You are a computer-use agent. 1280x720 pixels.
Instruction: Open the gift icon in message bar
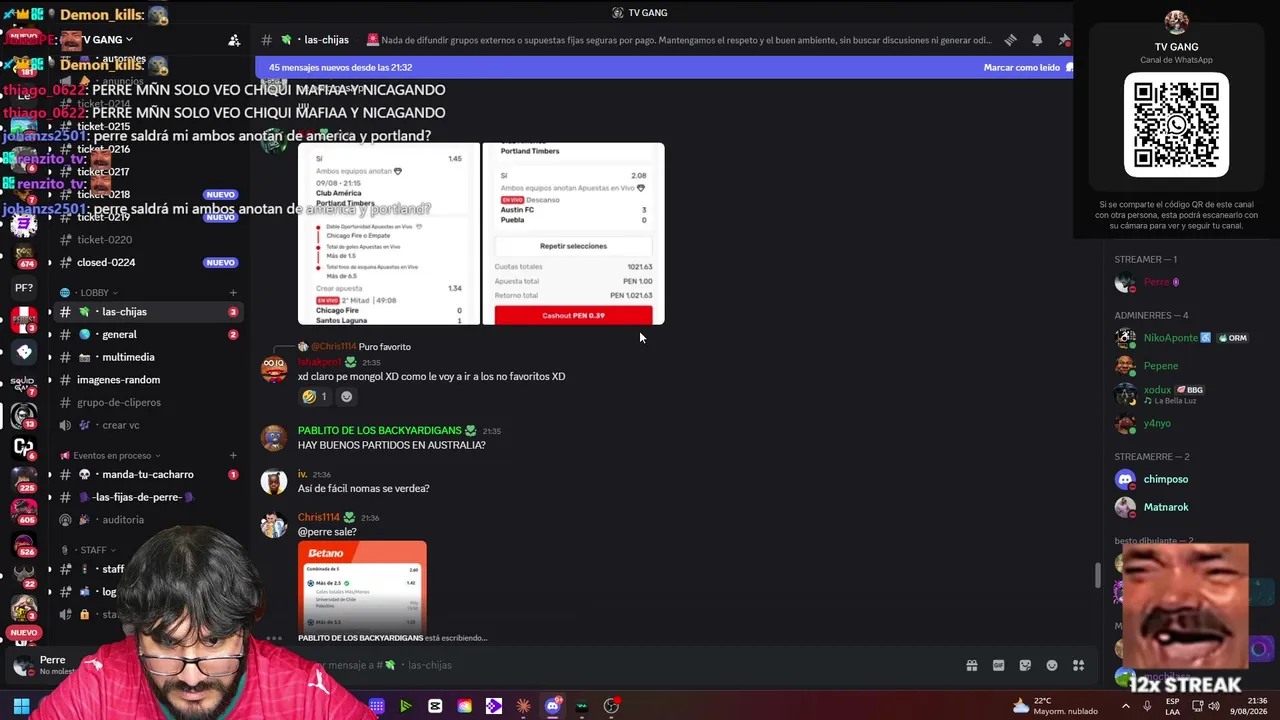(971, 665)
